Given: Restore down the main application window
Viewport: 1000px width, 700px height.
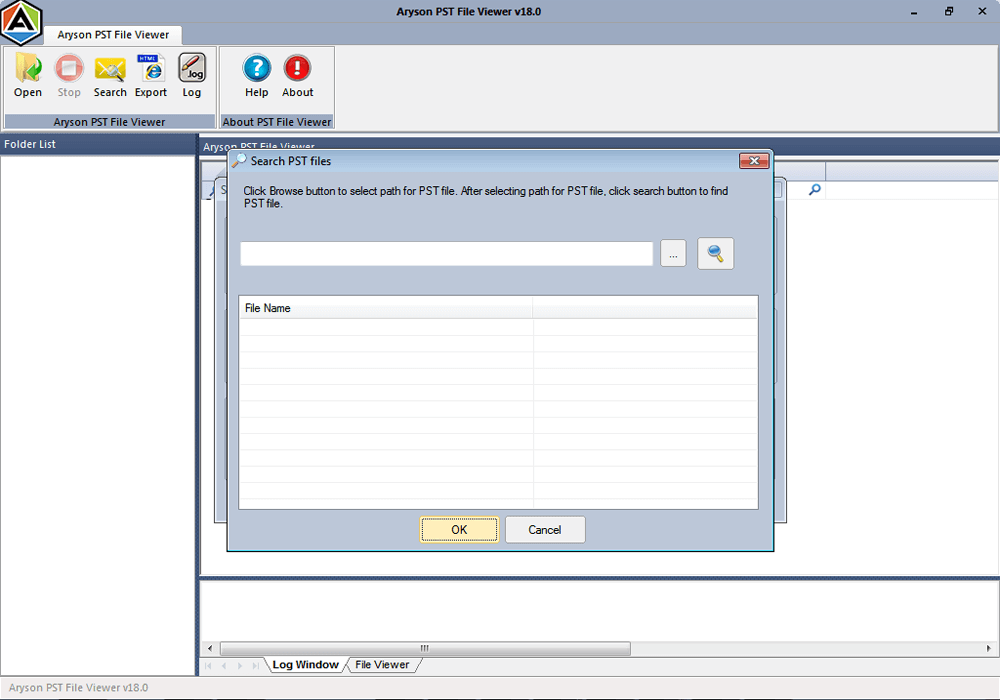Looking at the screenshot, I should click(x=949, y=11).
